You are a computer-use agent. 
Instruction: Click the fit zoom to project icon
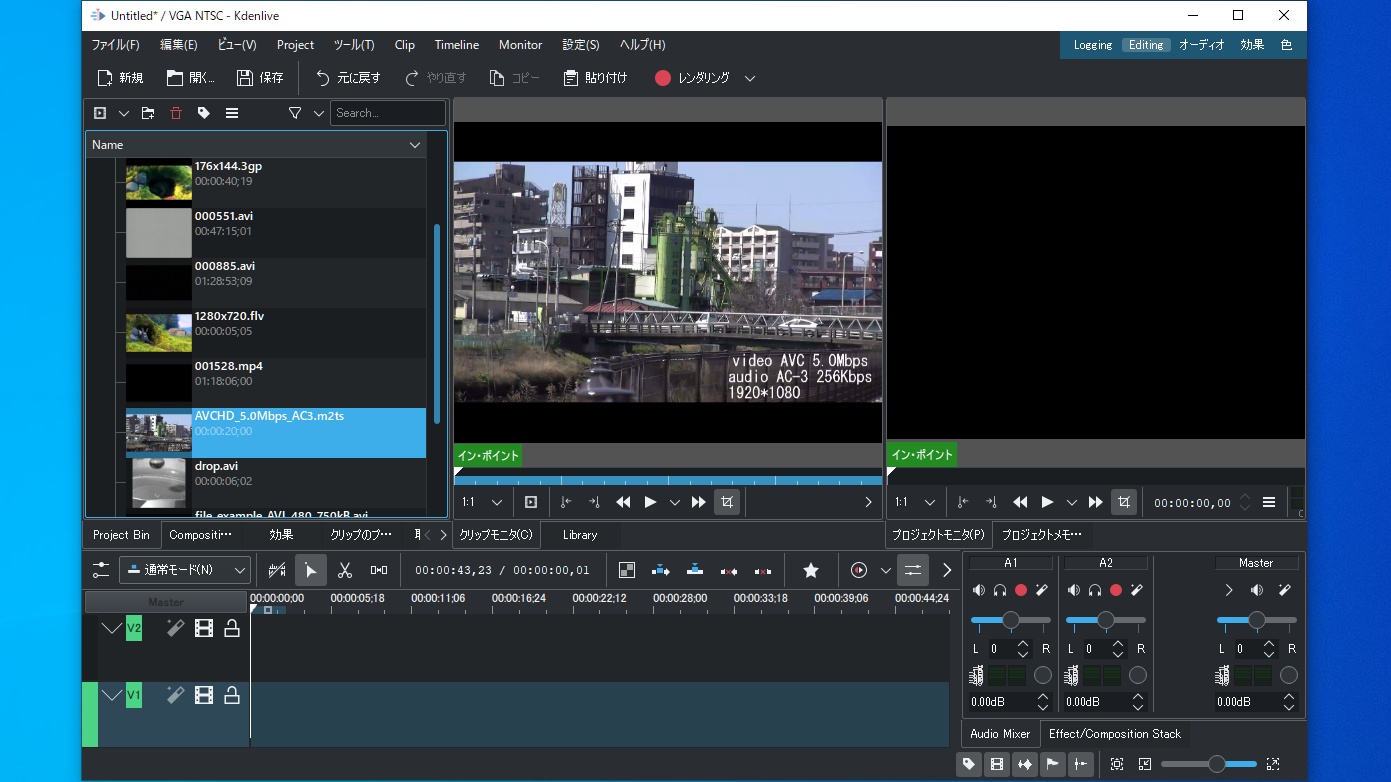[1117, 764]
